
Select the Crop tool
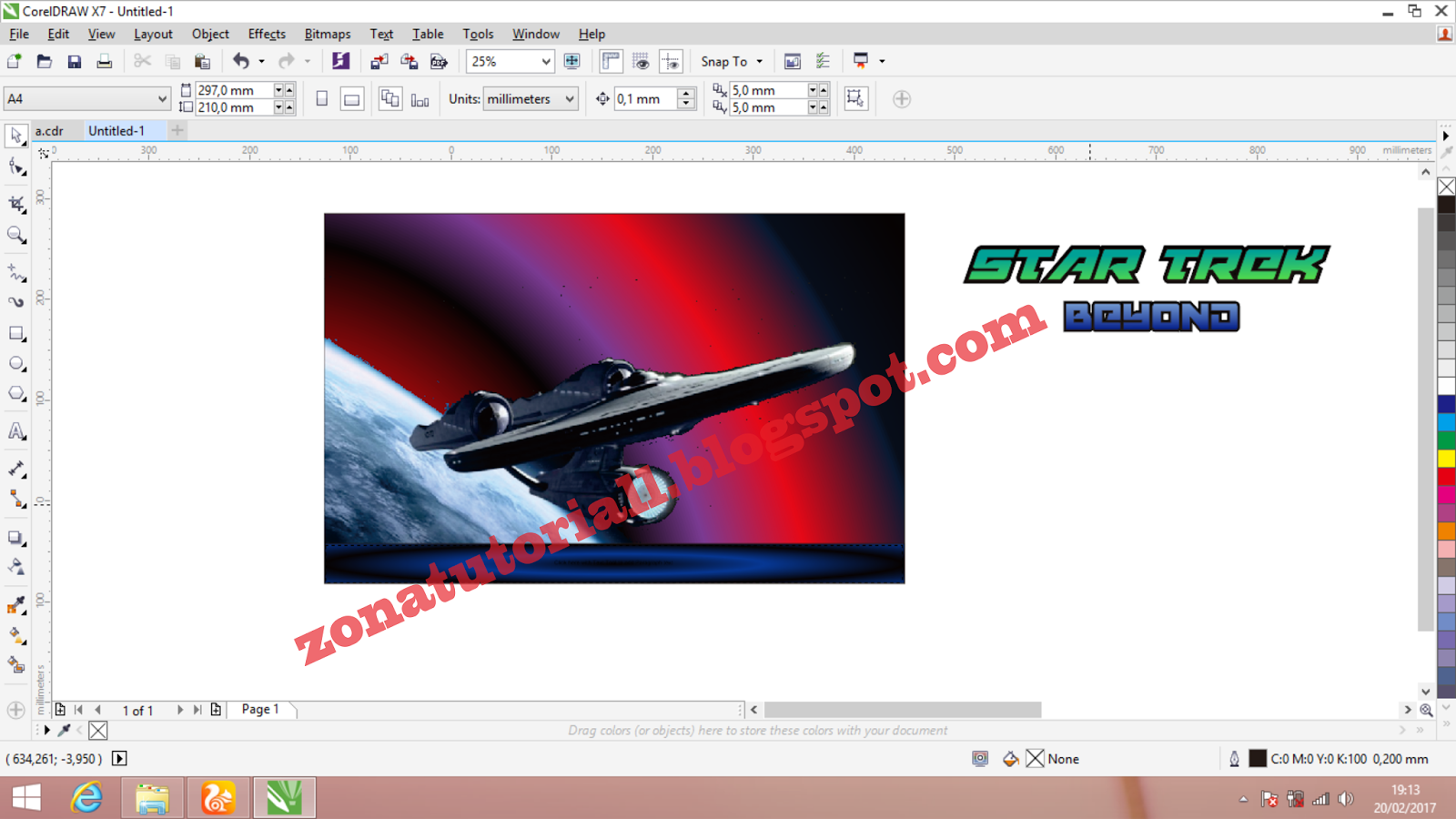pos(16,203)
